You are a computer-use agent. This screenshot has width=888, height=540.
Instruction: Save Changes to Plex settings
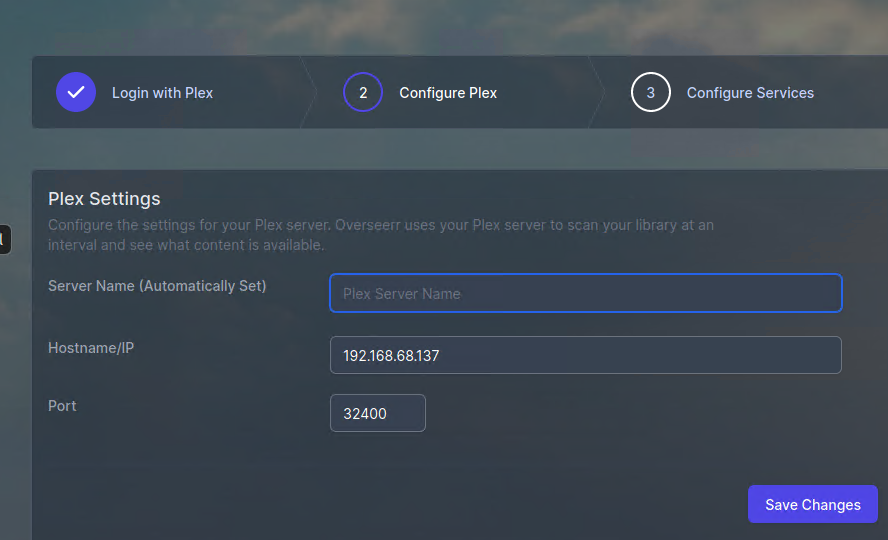[813, 504]
